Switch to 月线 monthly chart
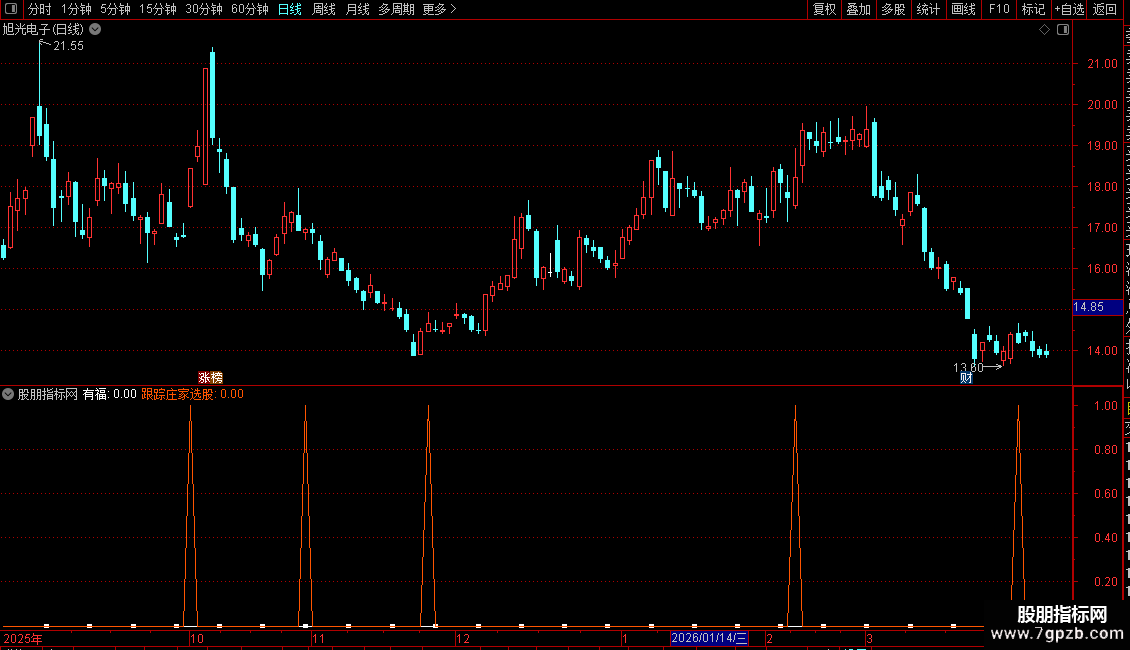1130x650 pixels. click(357, 9)
